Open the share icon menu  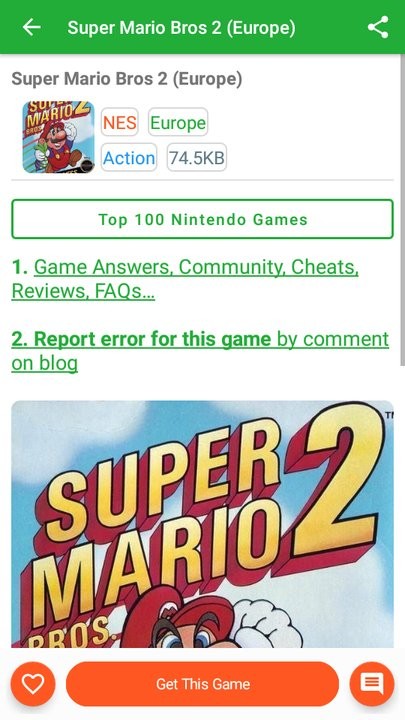[x=378, y=28]
